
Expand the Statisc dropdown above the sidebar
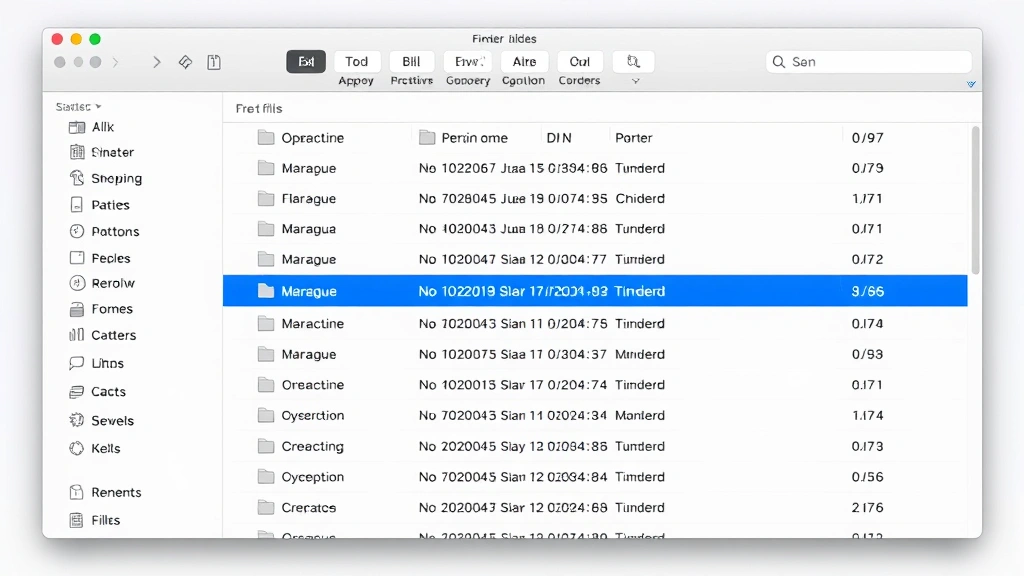click(76, 105)
